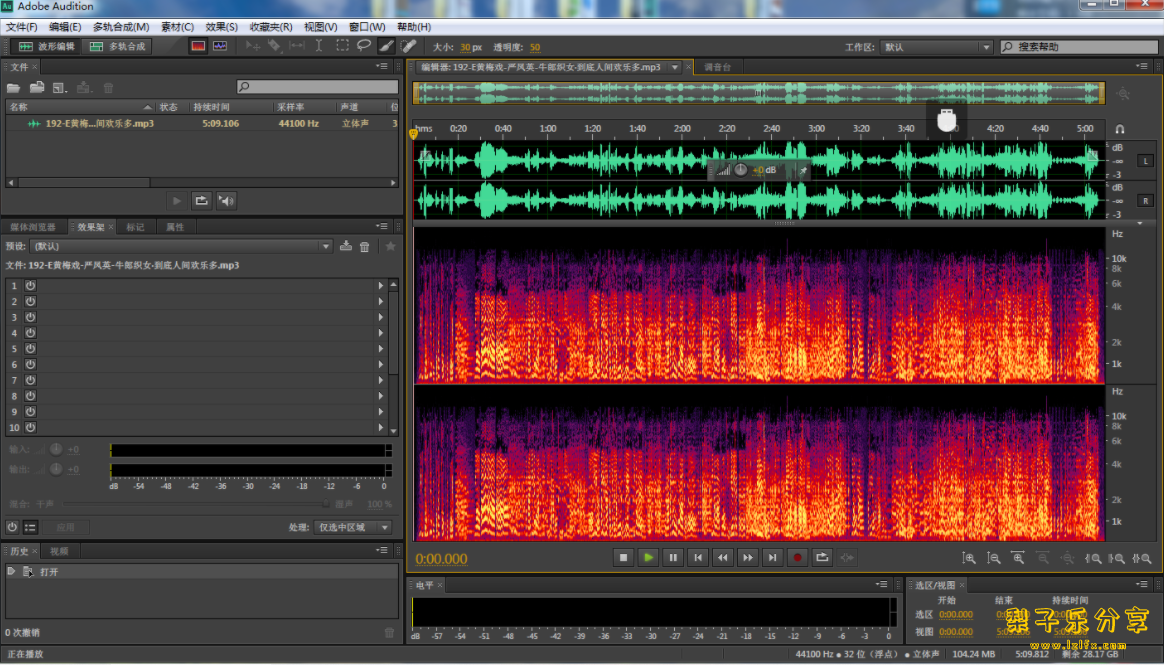The height and width of the screenshot is (665, 1164).
Task: Stop playback with the stop button
Action: 624,557
